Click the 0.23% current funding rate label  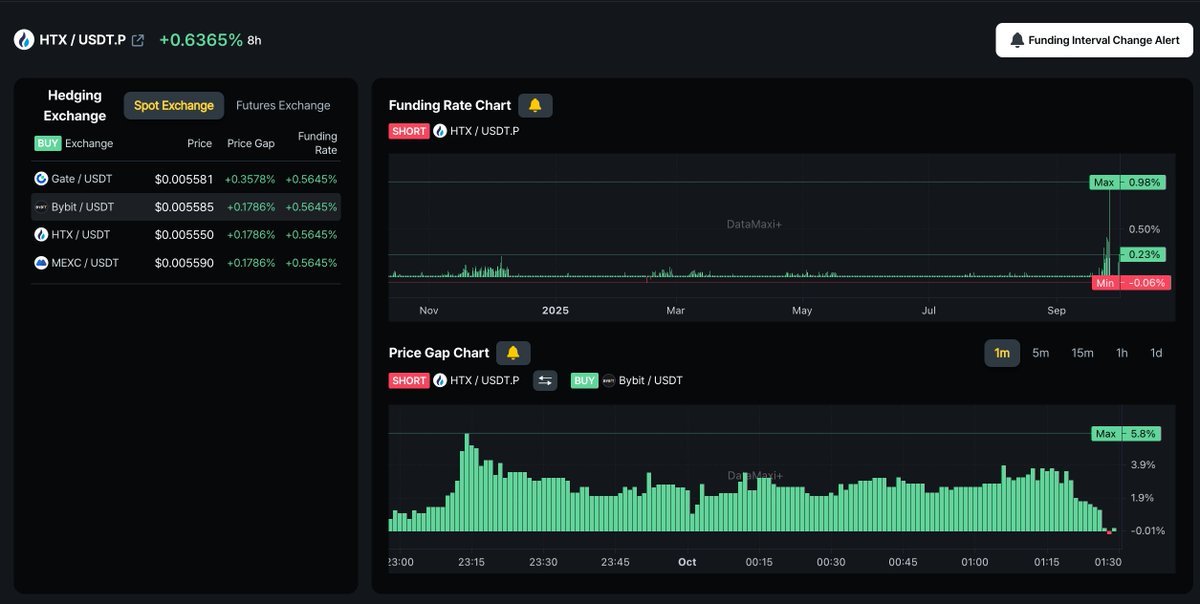pyautogui.click(x=1142, y=254)
